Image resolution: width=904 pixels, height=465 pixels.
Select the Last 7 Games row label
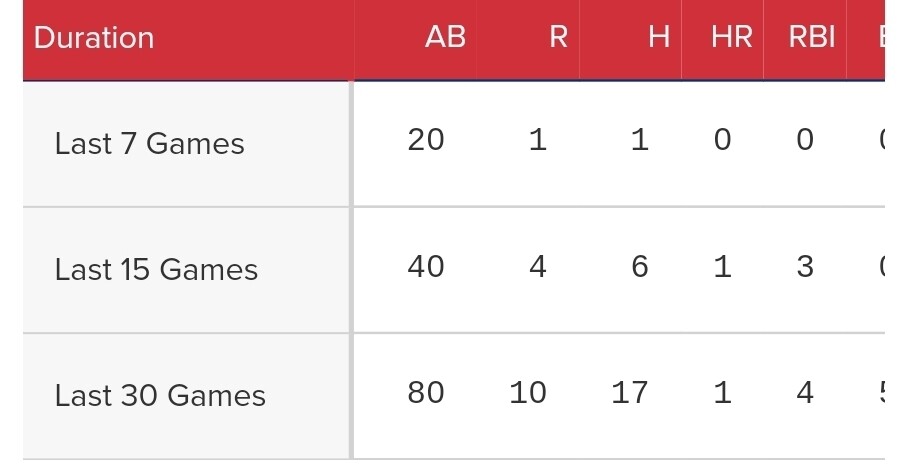click(x=149, y=143)
